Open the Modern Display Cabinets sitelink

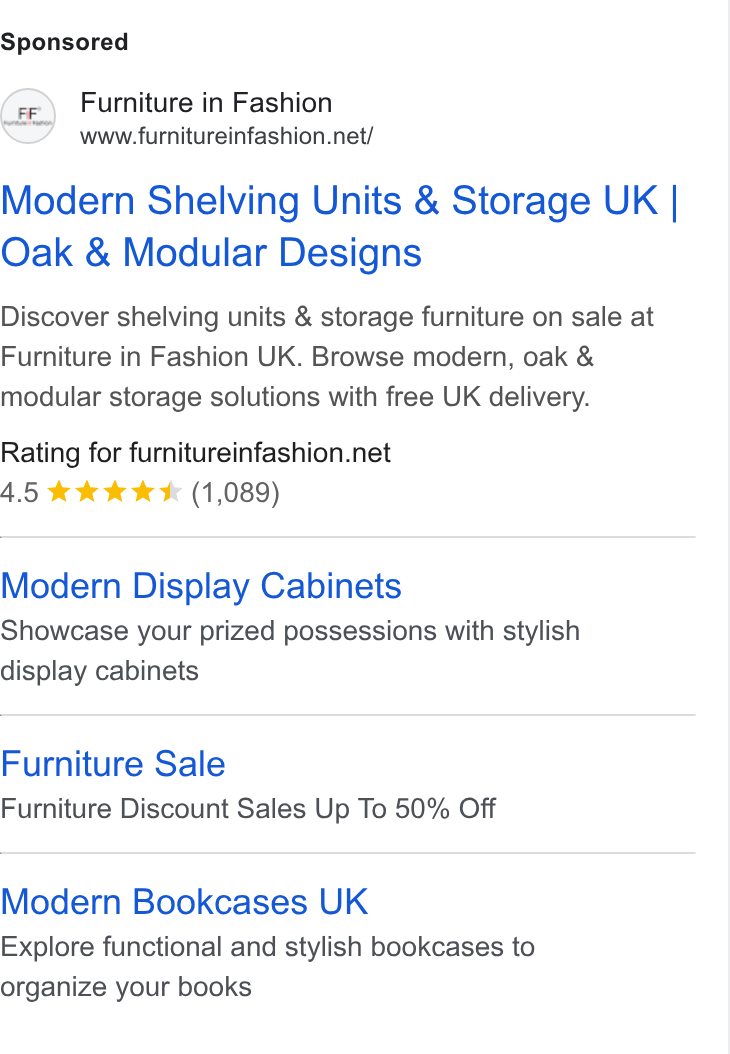coord(201,585)
